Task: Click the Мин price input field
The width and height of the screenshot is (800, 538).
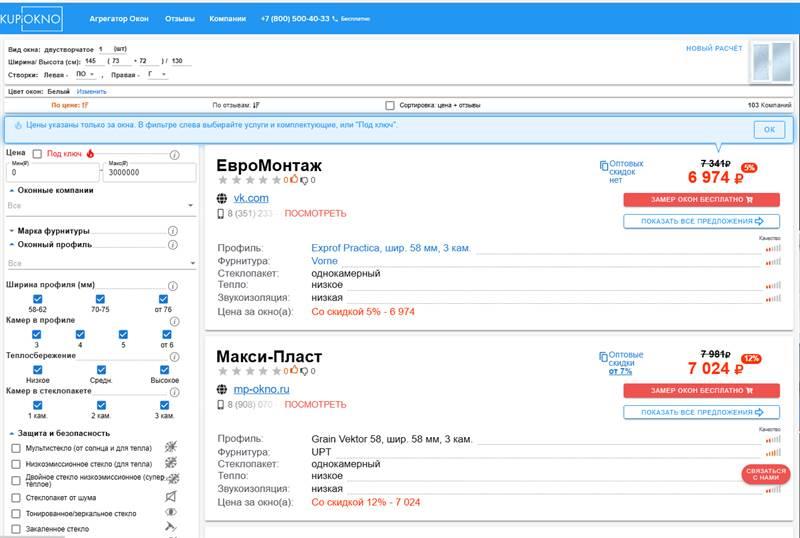Action: (53, 172)
